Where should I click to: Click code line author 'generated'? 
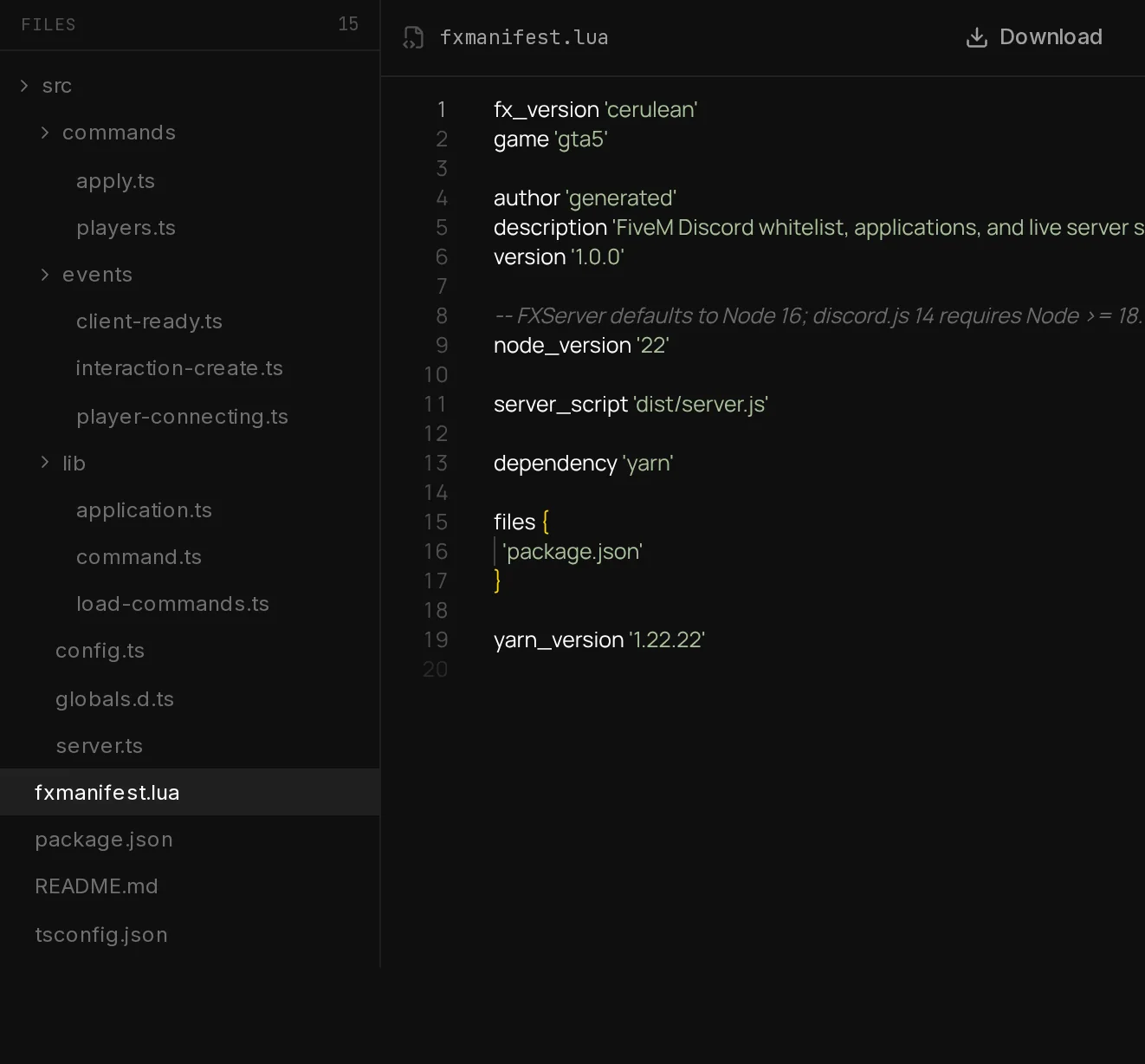[585, 198]
